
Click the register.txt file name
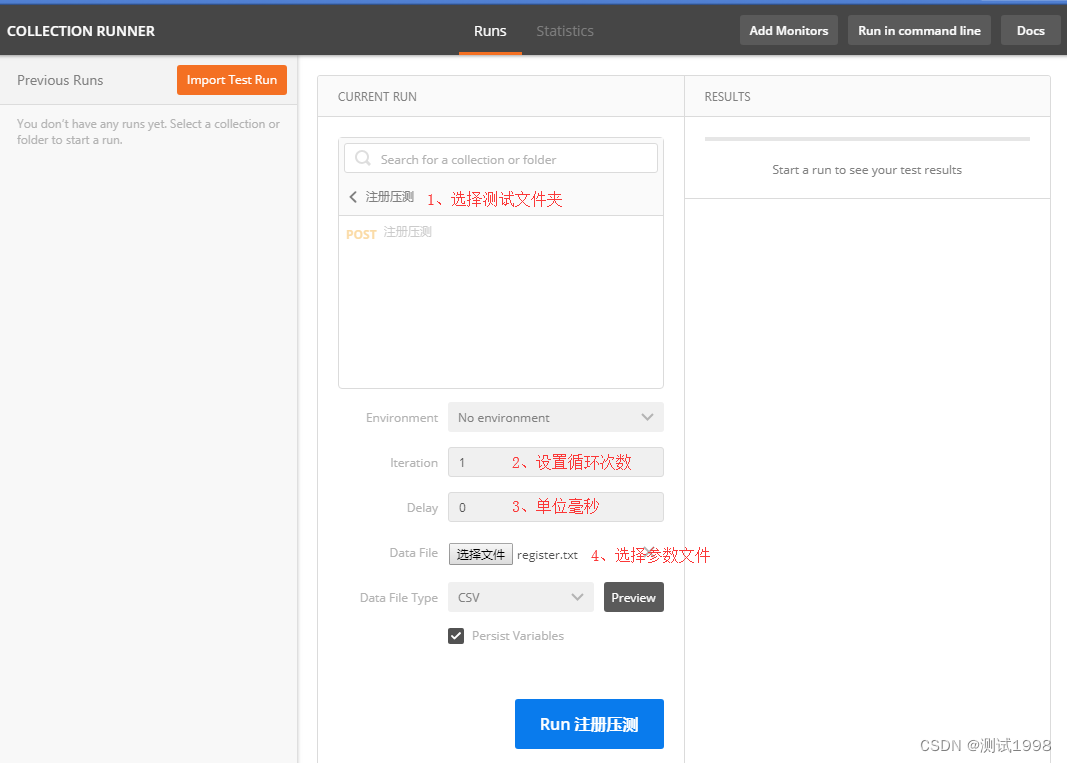coord(547,555)
